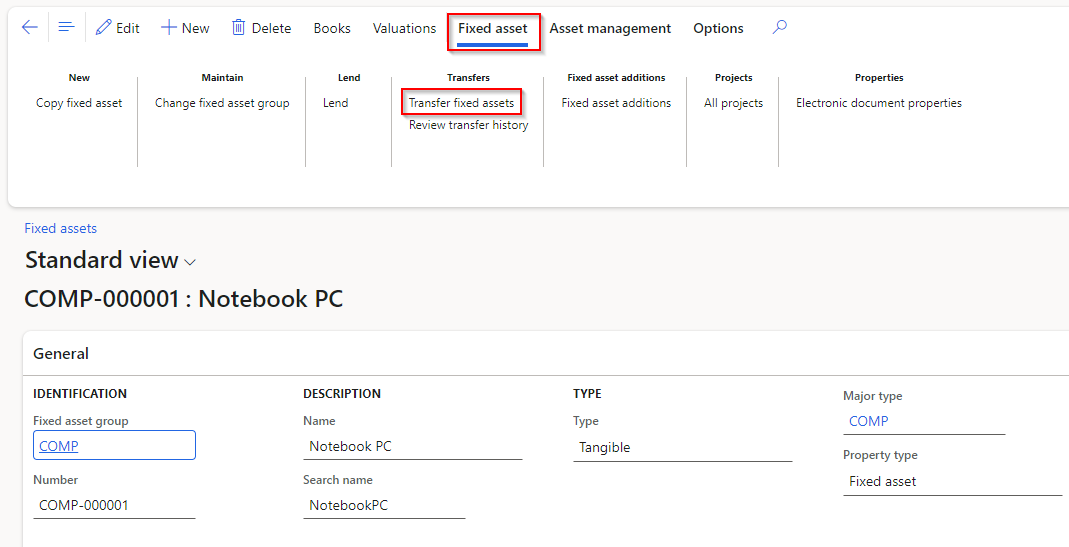Click All projects
The height and width of the screenshot is (547, 1069).
point(734,103)
